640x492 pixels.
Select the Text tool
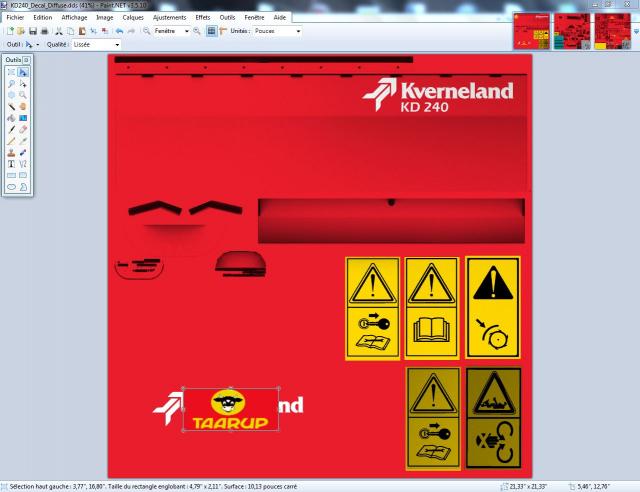[x=11, y=164]
